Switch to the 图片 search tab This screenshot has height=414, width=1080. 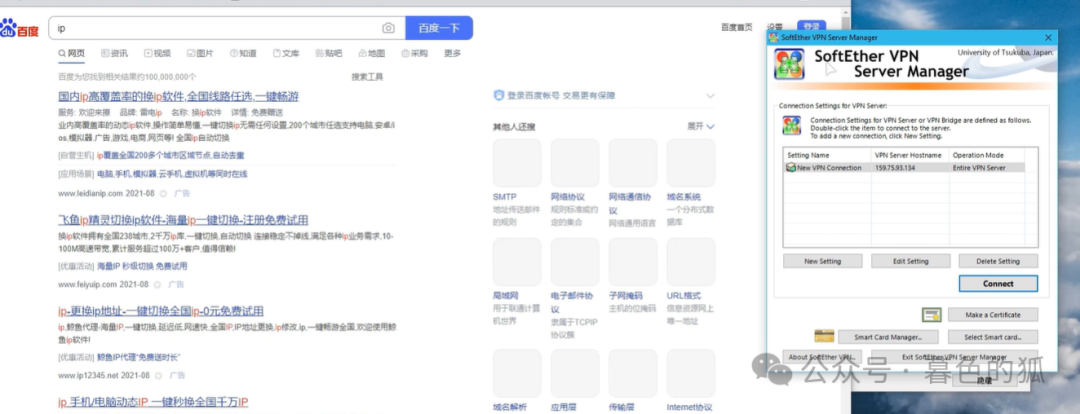coord(199,53)
